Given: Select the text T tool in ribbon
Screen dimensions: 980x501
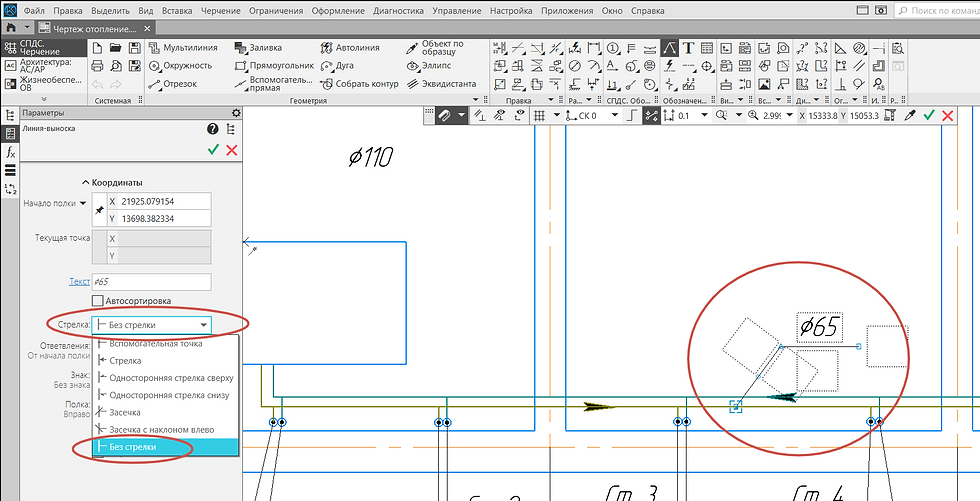Looking at the screenshot, I should click(x=688, y=48).
